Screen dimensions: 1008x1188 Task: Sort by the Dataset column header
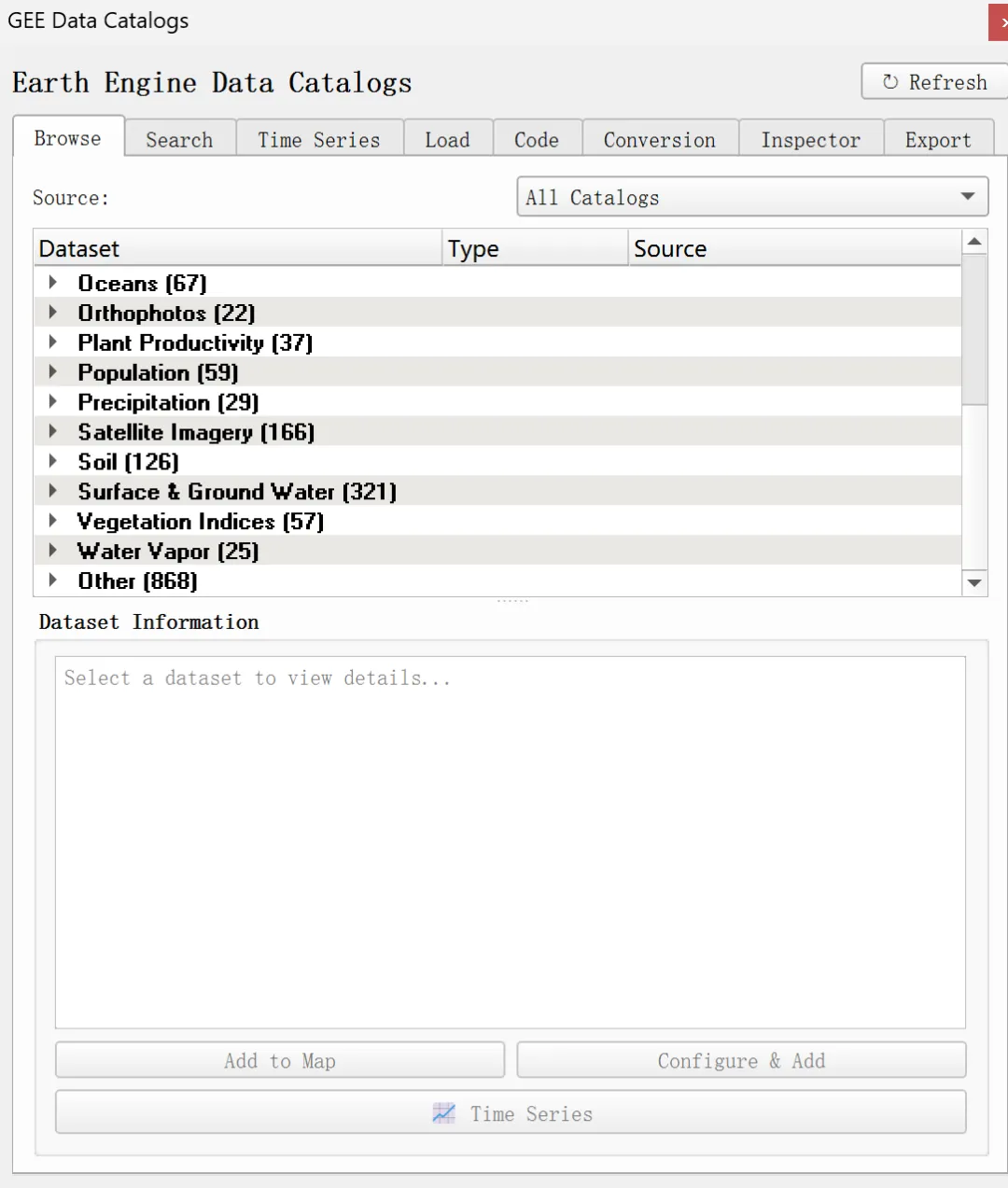238,248
